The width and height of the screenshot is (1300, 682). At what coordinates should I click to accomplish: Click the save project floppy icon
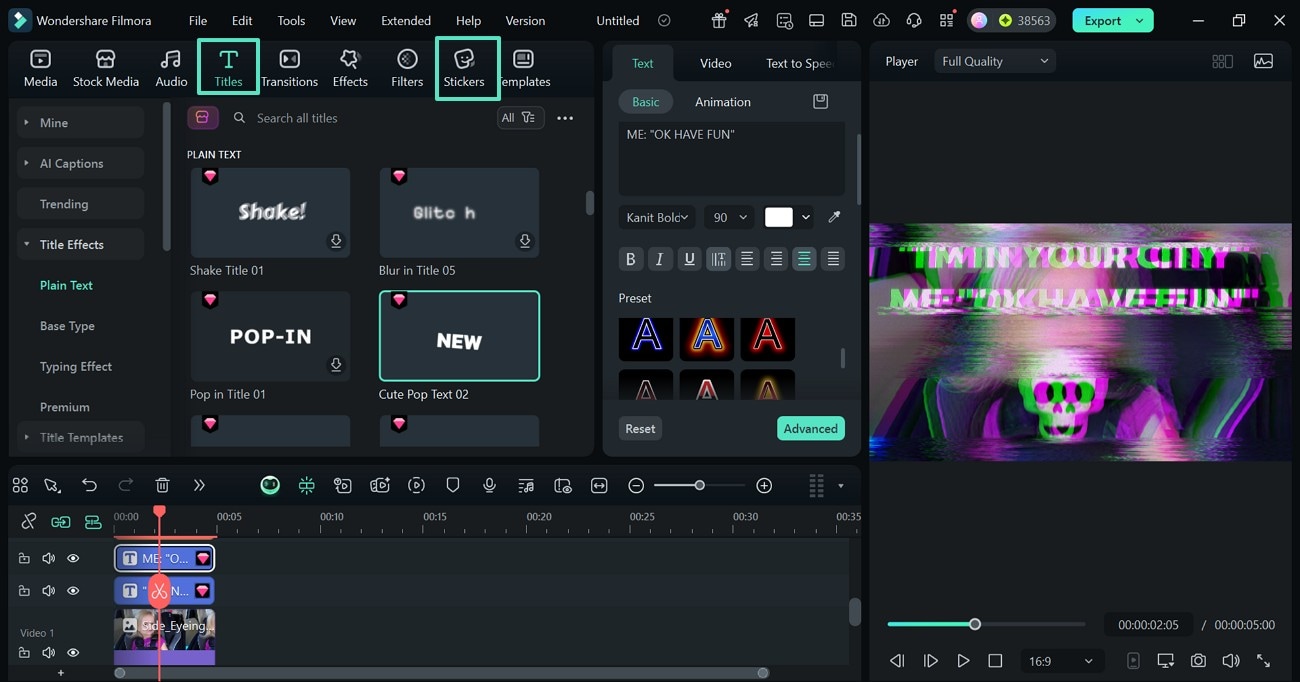click(848, 20)
